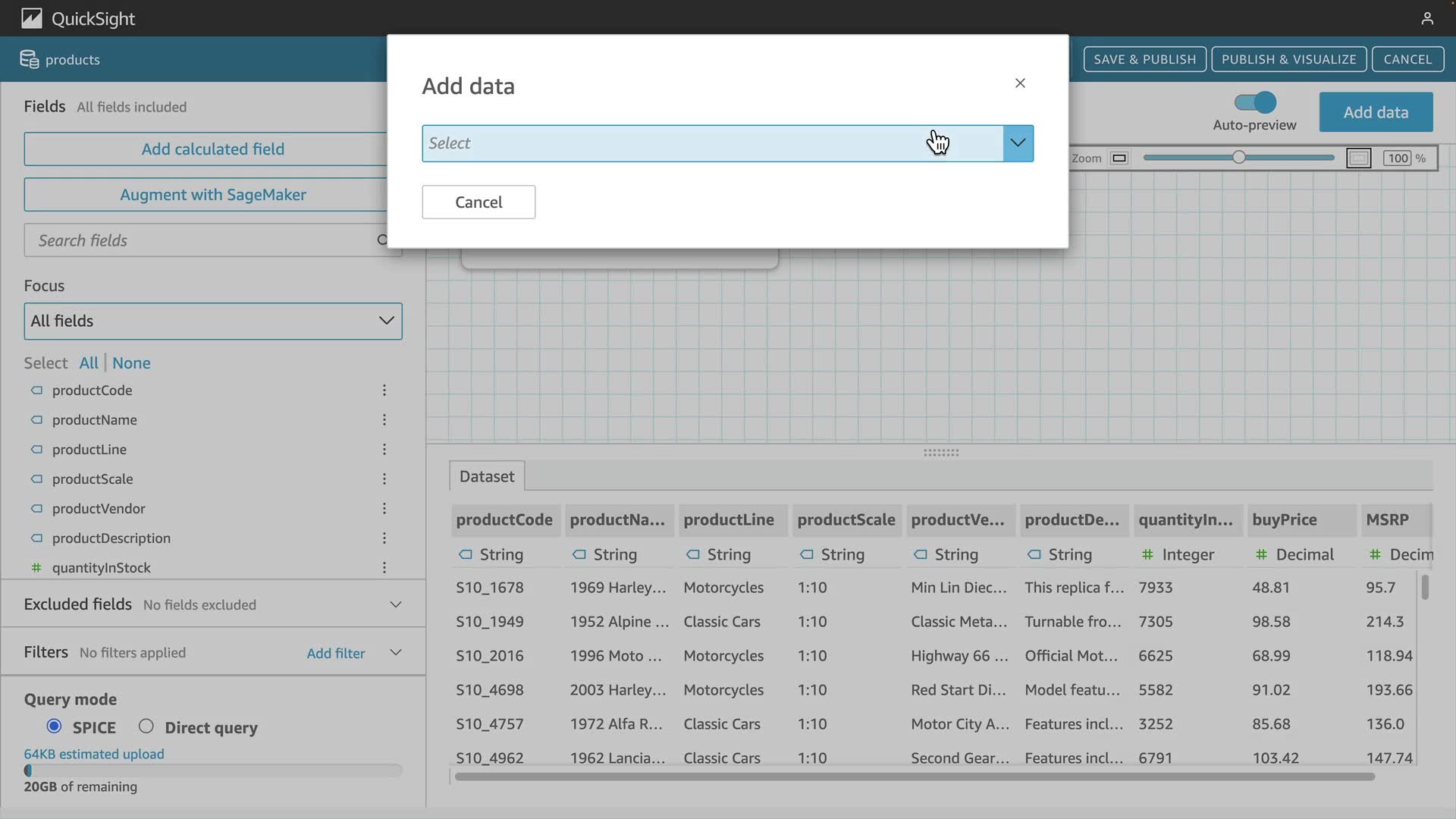Screen dimensions: 1456x819
Task: Open the user account icon
Action: point(1426,18)
